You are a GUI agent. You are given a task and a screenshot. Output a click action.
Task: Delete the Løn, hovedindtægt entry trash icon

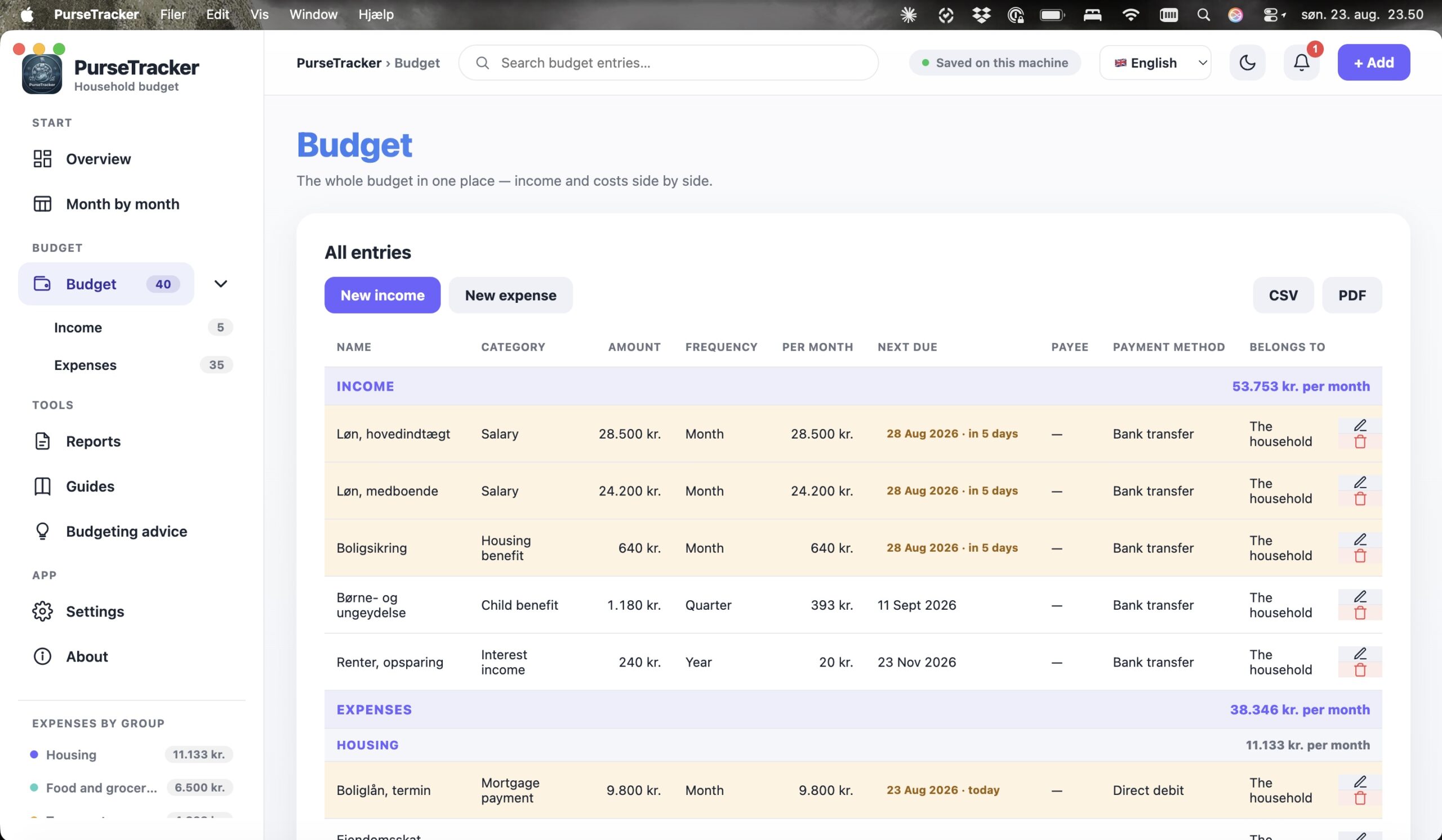pos(1360,442)
